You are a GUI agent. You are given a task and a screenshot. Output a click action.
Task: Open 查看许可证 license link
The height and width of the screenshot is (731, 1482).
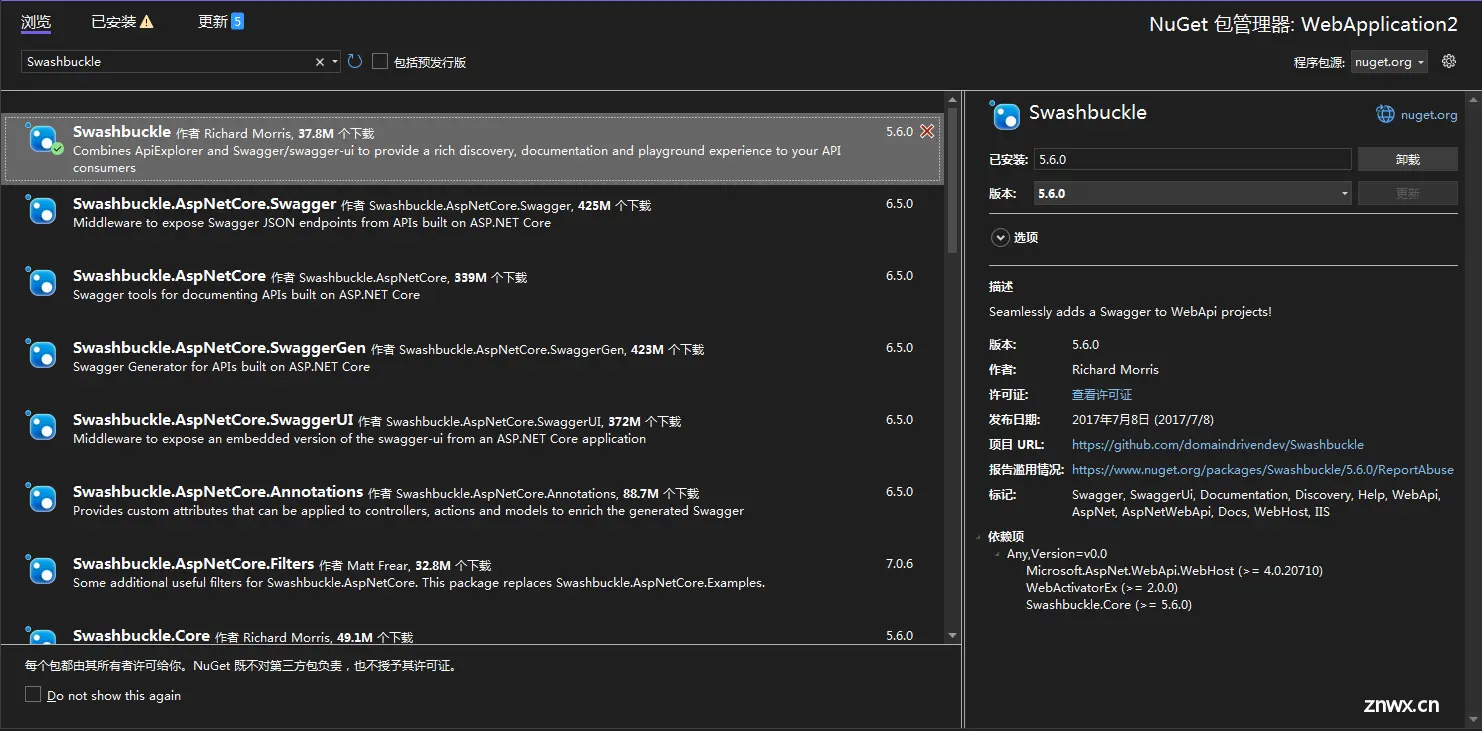pos(1102,394)
